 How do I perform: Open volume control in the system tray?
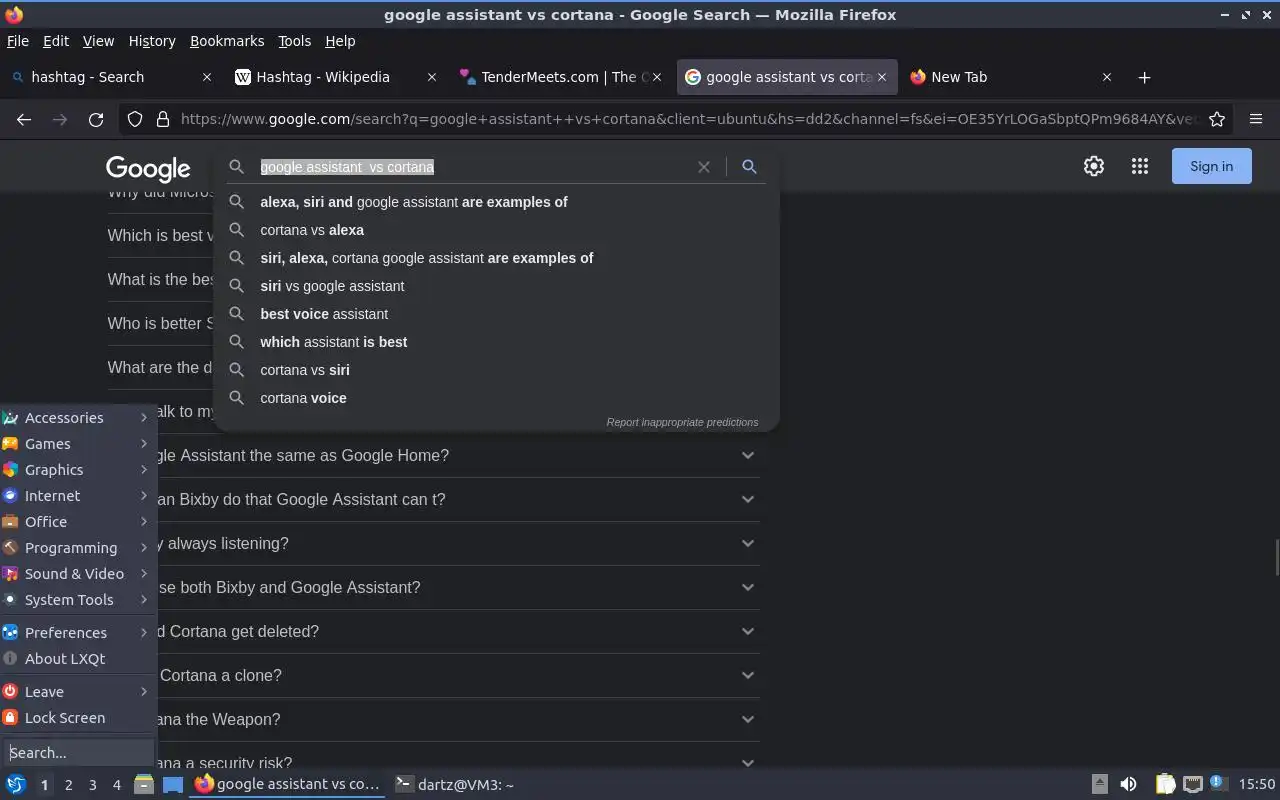1128,784
